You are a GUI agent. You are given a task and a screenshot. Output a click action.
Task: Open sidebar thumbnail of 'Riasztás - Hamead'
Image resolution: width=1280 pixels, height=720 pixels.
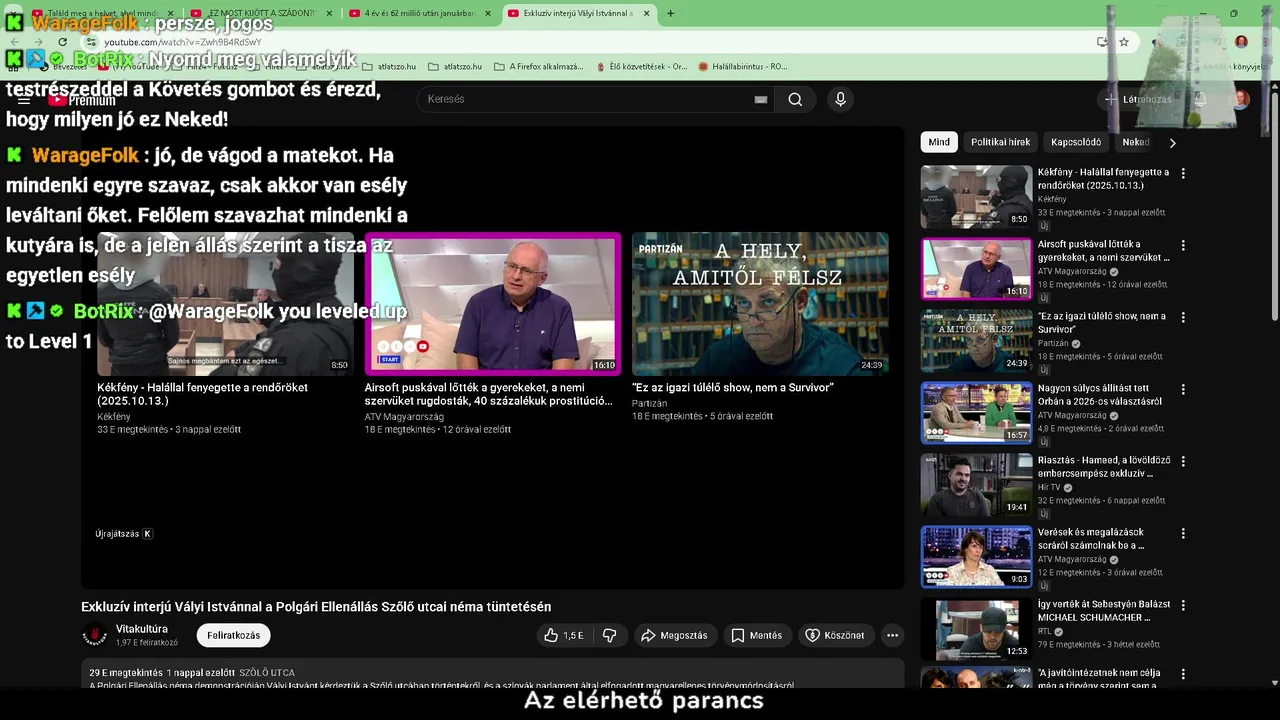click(x=976, y=485)
